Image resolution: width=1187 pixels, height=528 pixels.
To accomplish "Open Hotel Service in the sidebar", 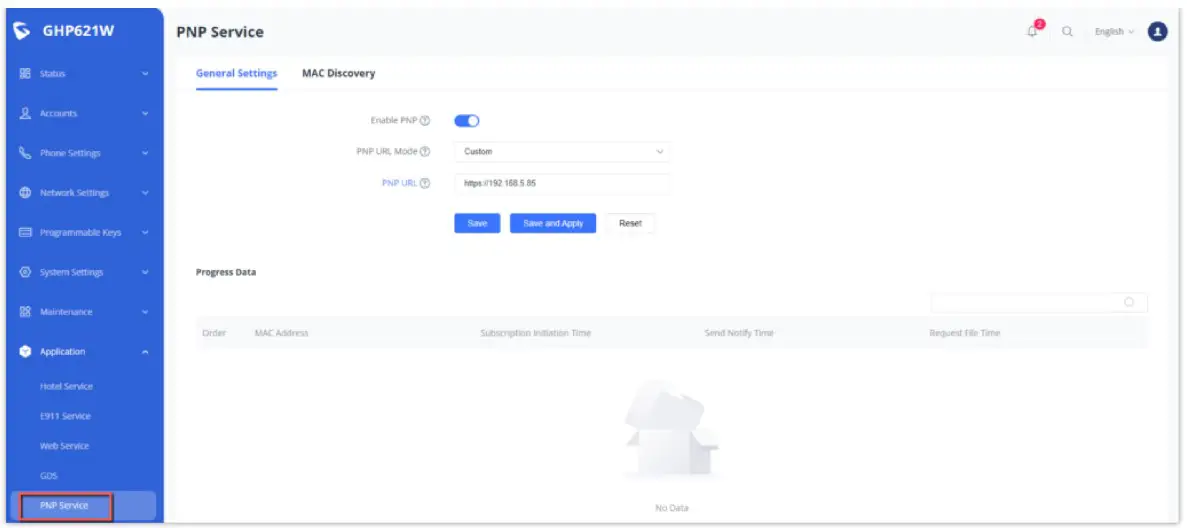I will (67, 386).
